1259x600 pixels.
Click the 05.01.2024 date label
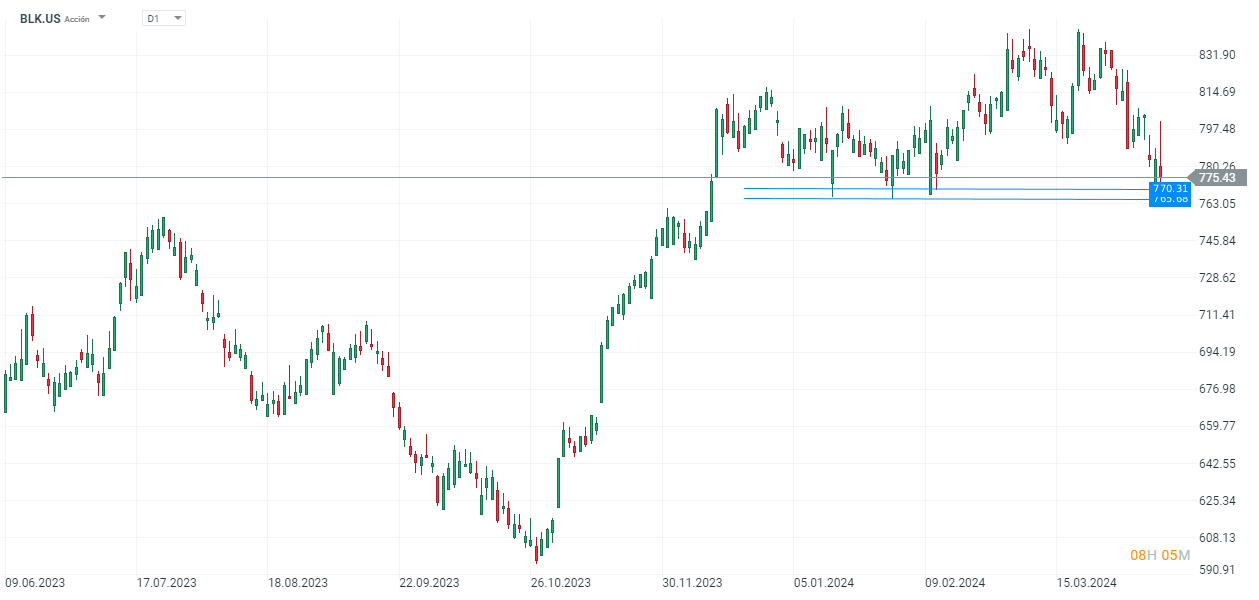click(x=824, y=582)
